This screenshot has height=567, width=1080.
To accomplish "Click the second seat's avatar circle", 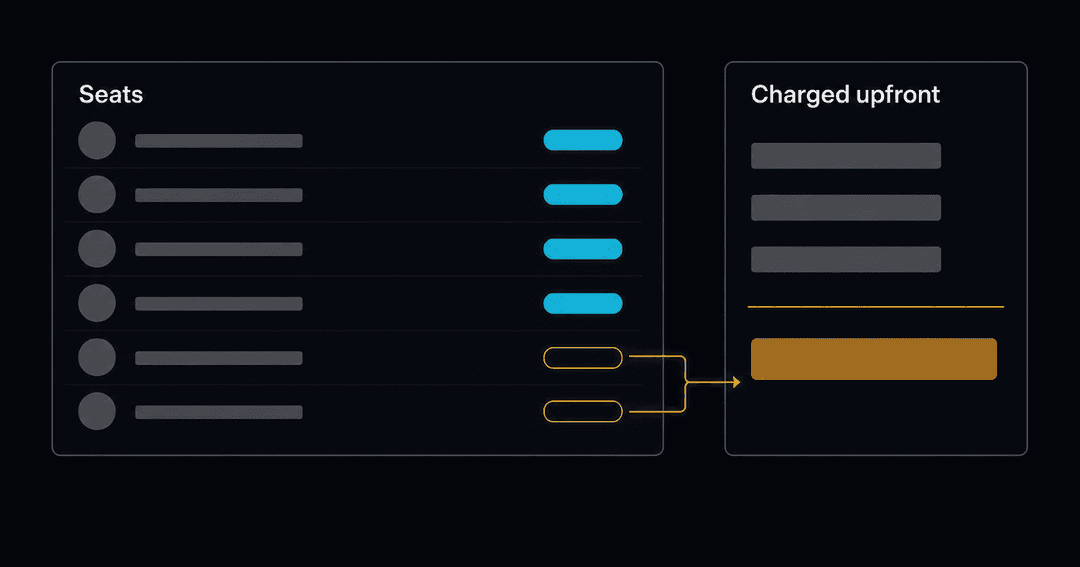I will pos(96,194).
